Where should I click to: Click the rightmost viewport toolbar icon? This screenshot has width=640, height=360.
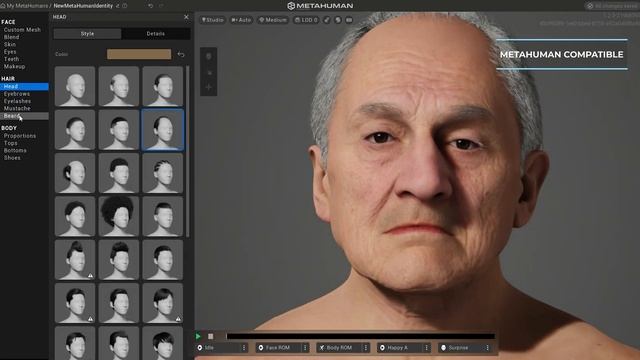point(349,20)
